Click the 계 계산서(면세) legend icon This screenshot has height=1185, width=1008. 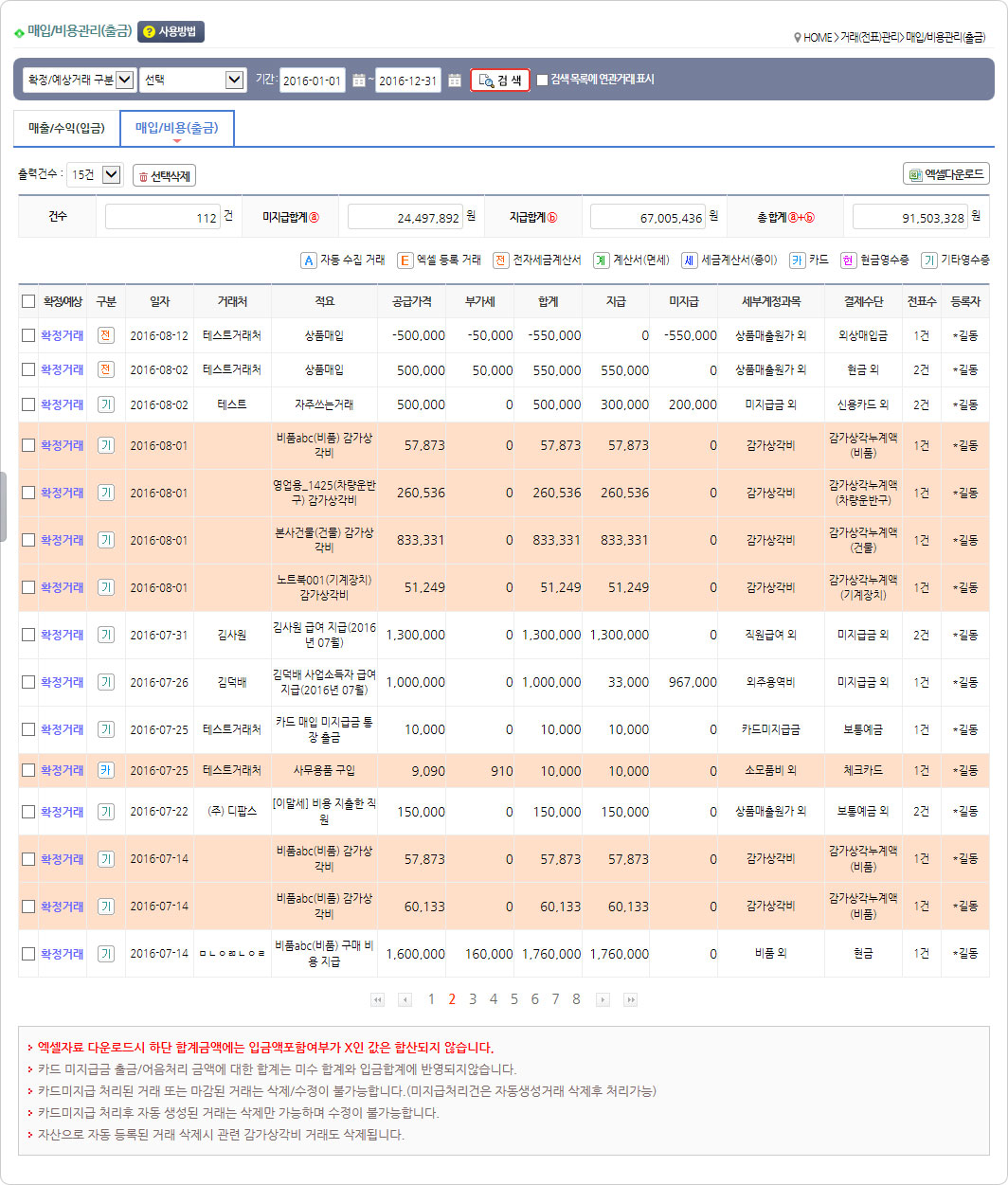(x=601, y=260)
